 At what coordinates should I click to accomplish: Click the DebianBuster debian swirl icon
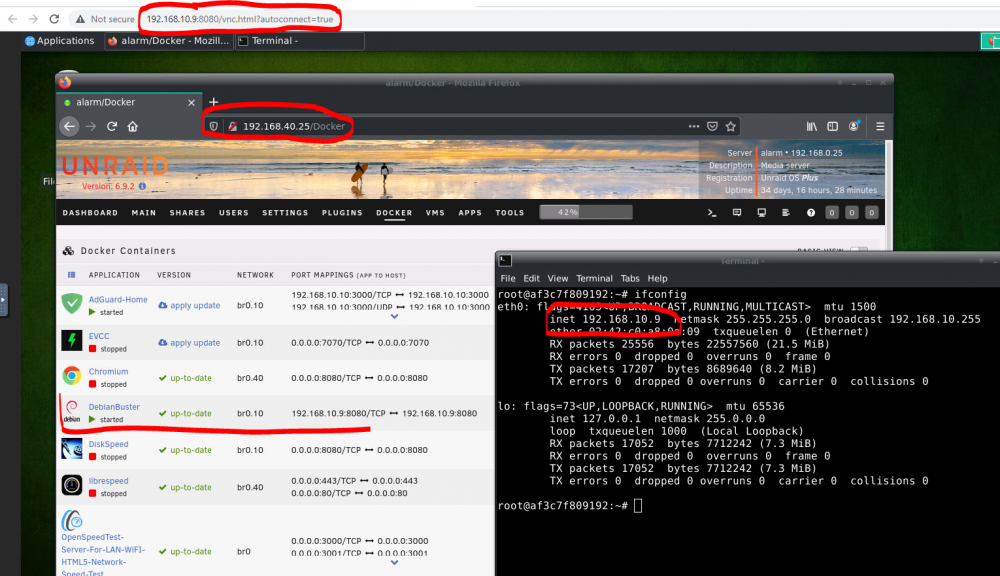point(71,411)
